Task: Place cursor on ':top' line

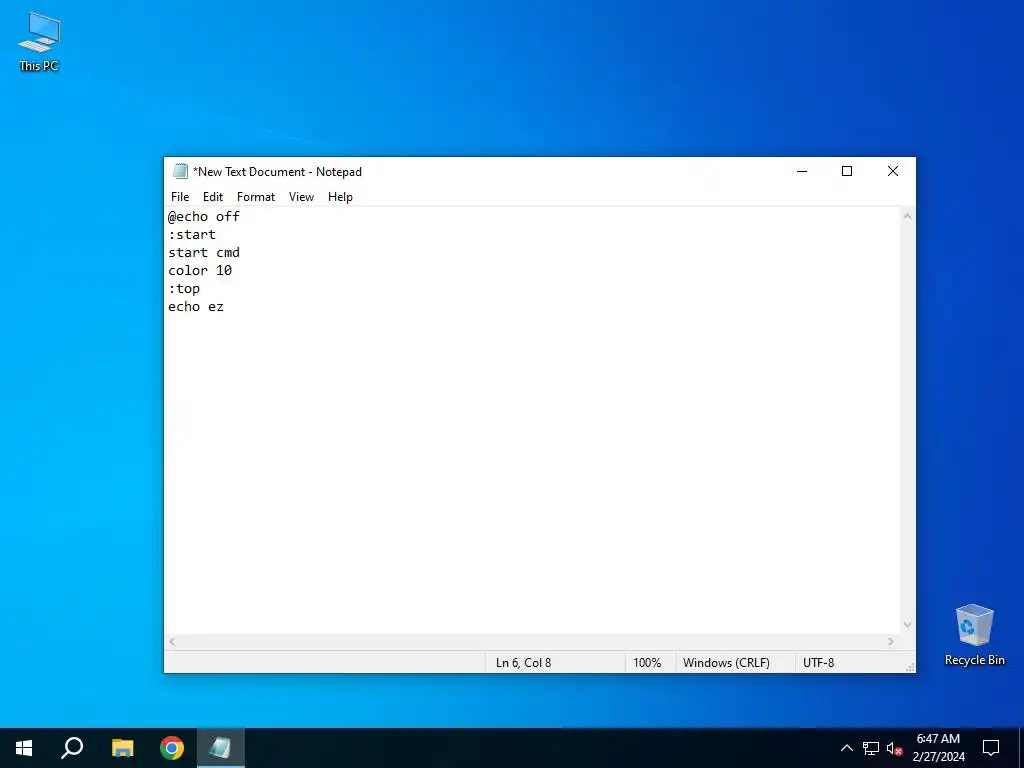Action: click(x=184, y=289)
